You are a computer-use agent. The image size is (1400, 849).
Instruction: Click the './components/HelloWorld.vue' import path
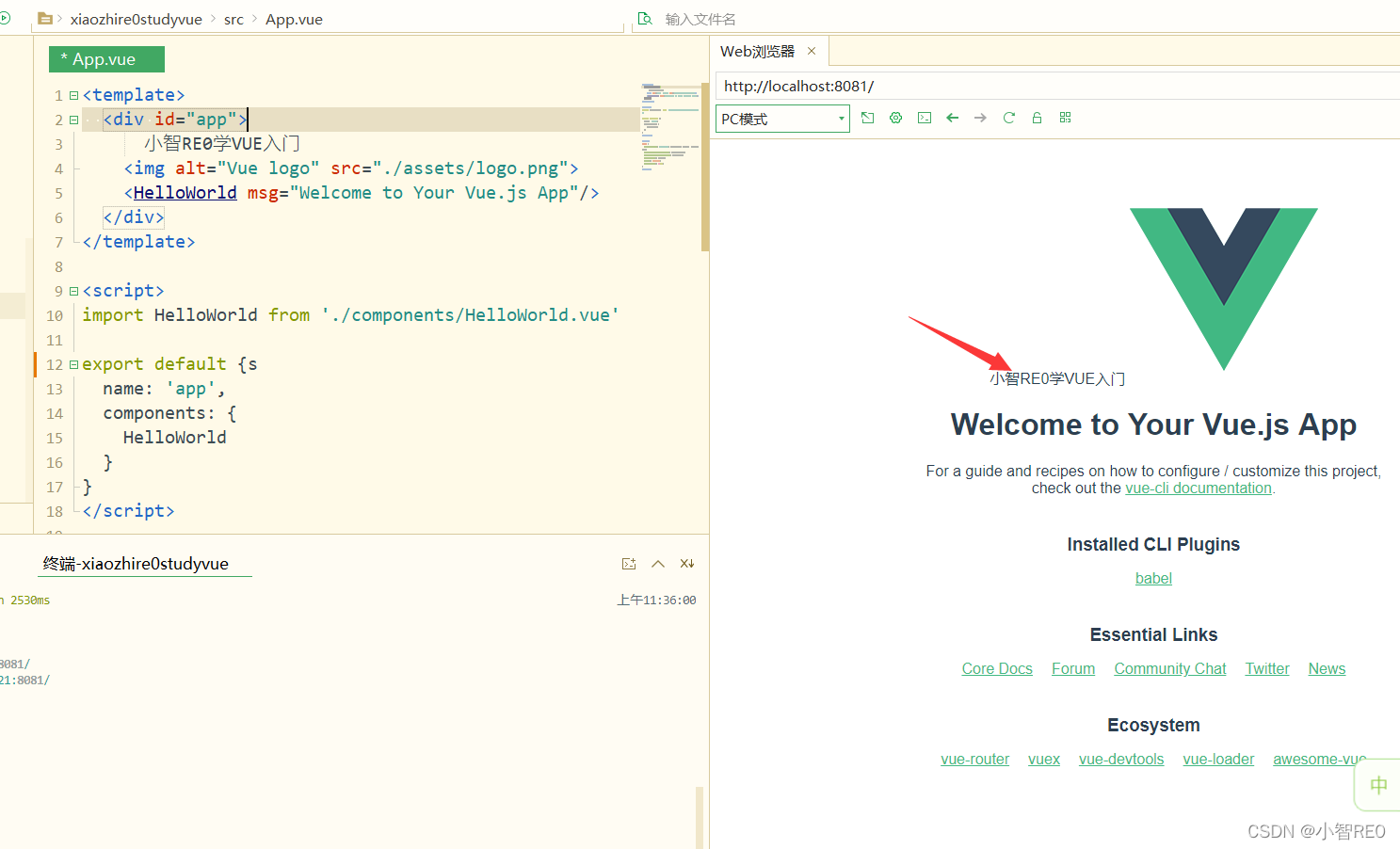470,315
